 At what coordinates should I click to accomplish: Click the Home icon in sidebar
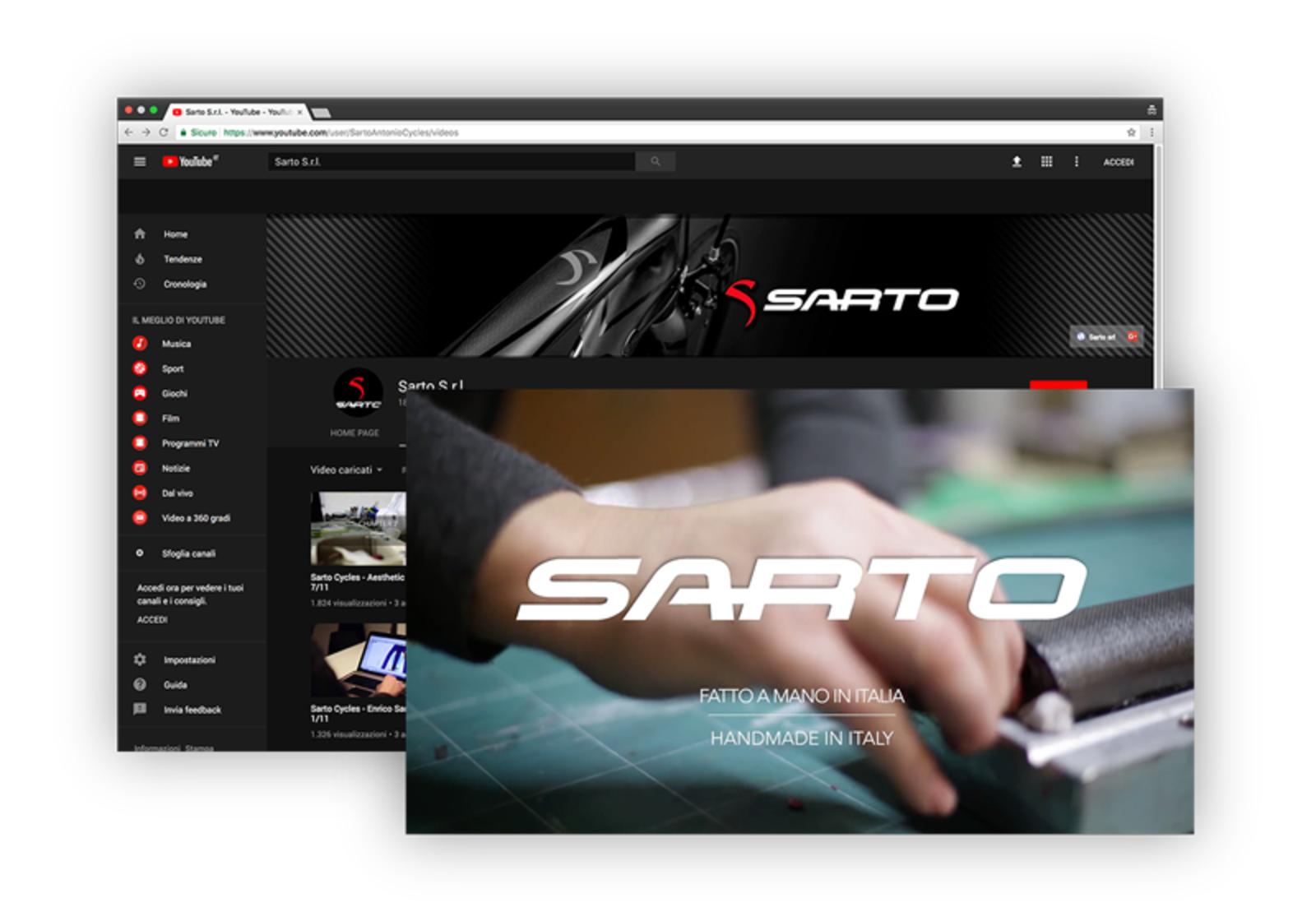point(140,234)
